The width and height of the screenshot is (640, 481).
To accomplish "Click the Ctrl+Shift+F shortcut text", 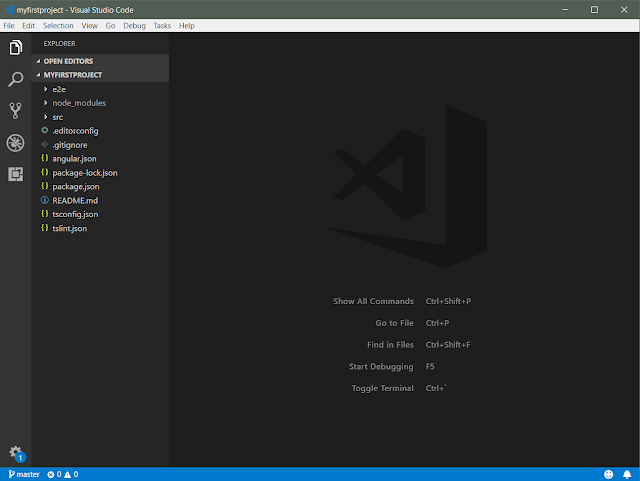I will [448, 345].
